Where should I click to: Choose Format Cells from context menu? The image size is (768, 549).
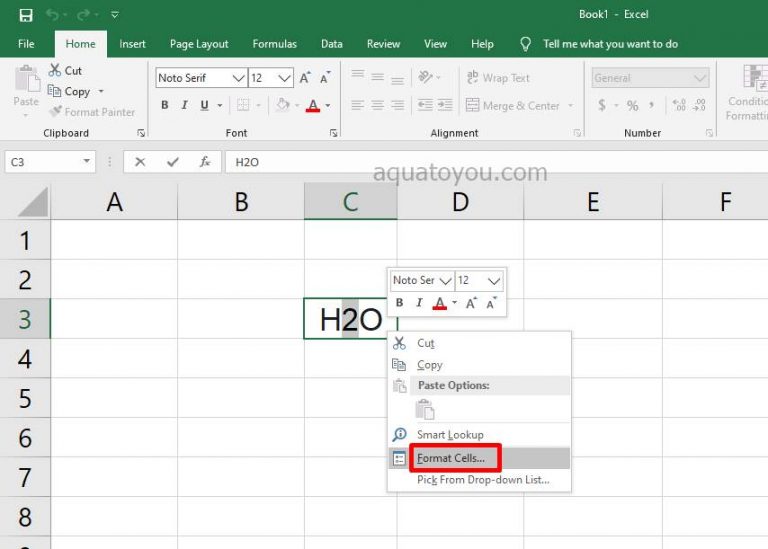coord(450,458)
